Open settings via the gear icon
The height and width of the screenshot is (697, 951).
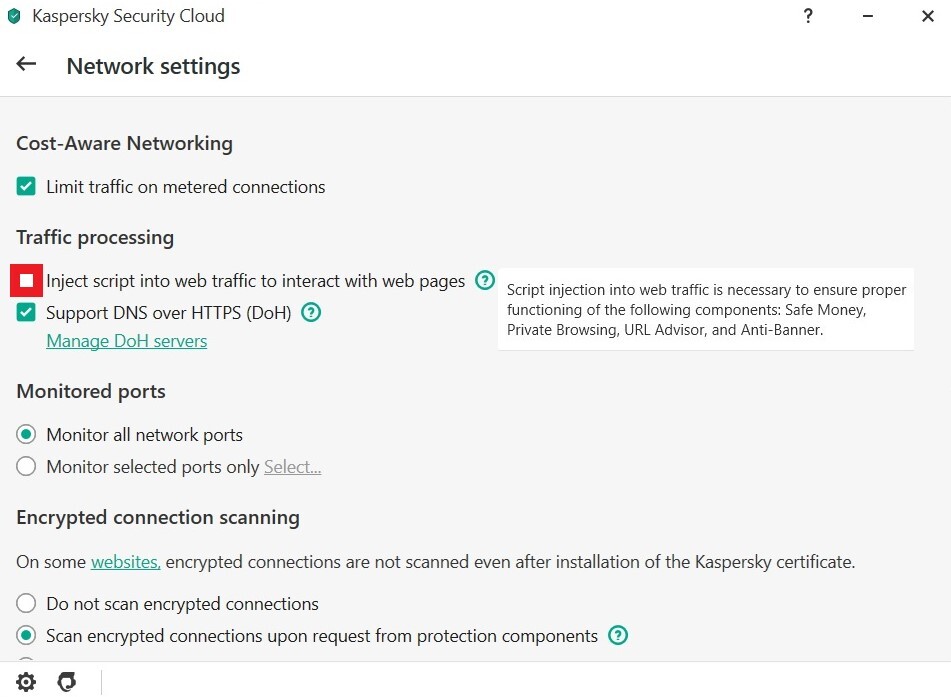(x=26, y=682)
